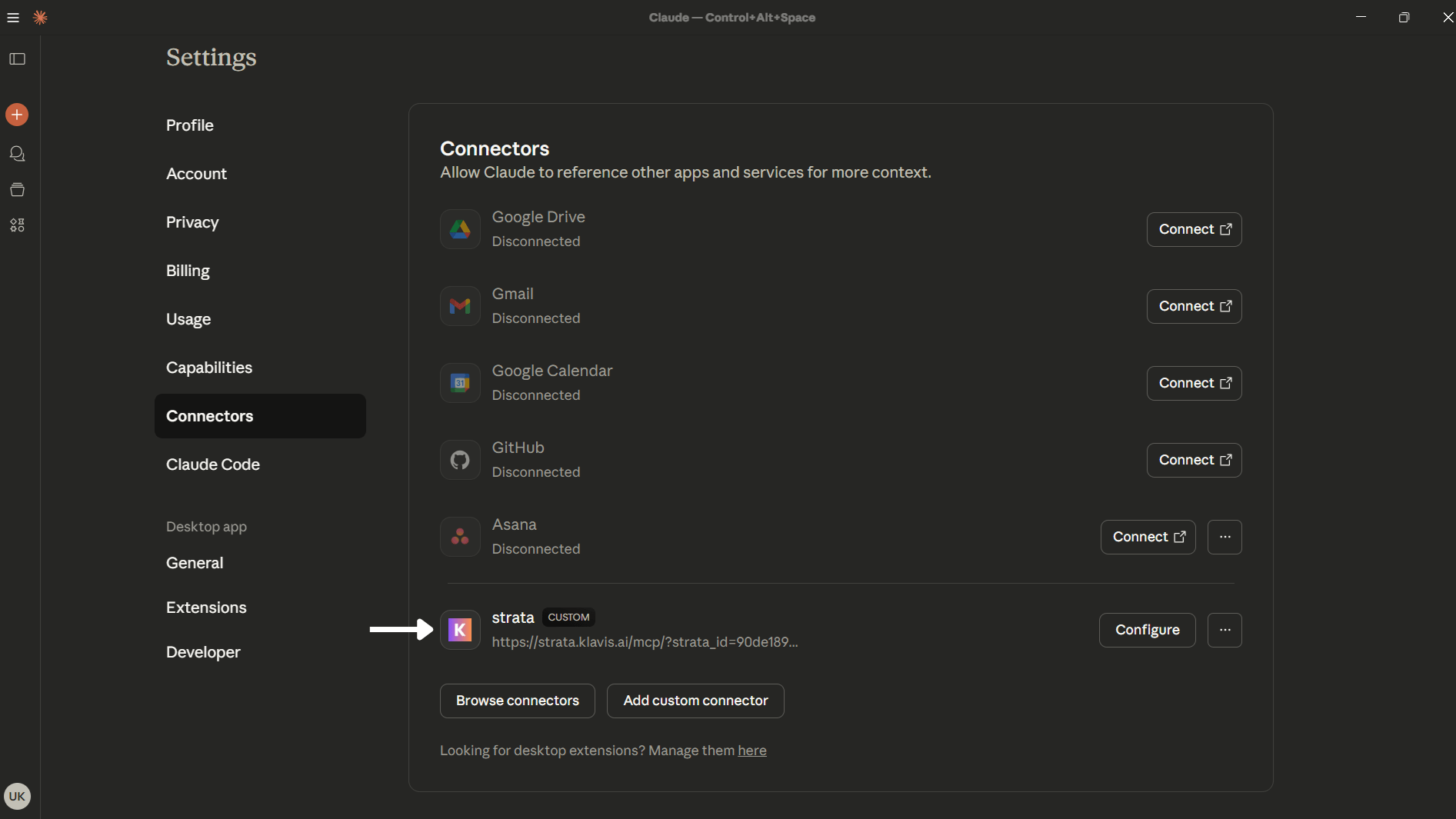
Task: Start a new chat with orange plus
Action: pos(17,115)
